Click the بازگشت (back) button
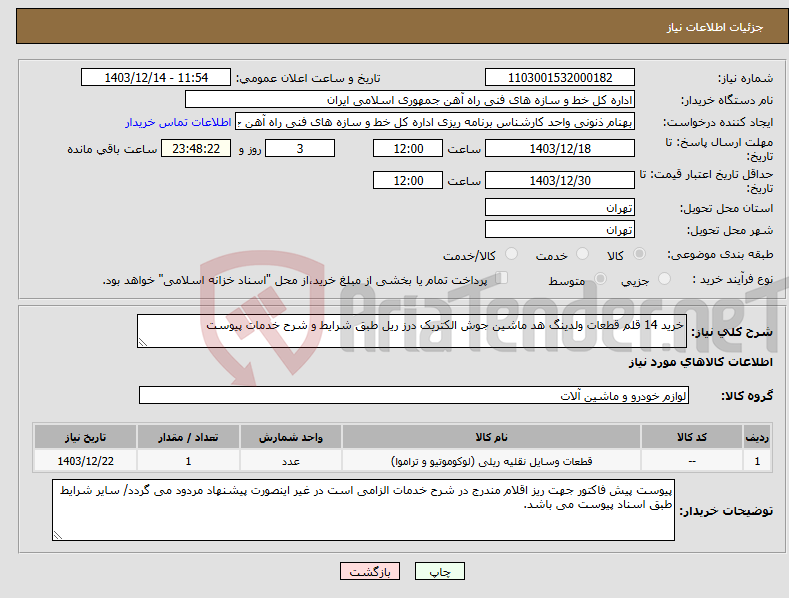 [370, 571]
